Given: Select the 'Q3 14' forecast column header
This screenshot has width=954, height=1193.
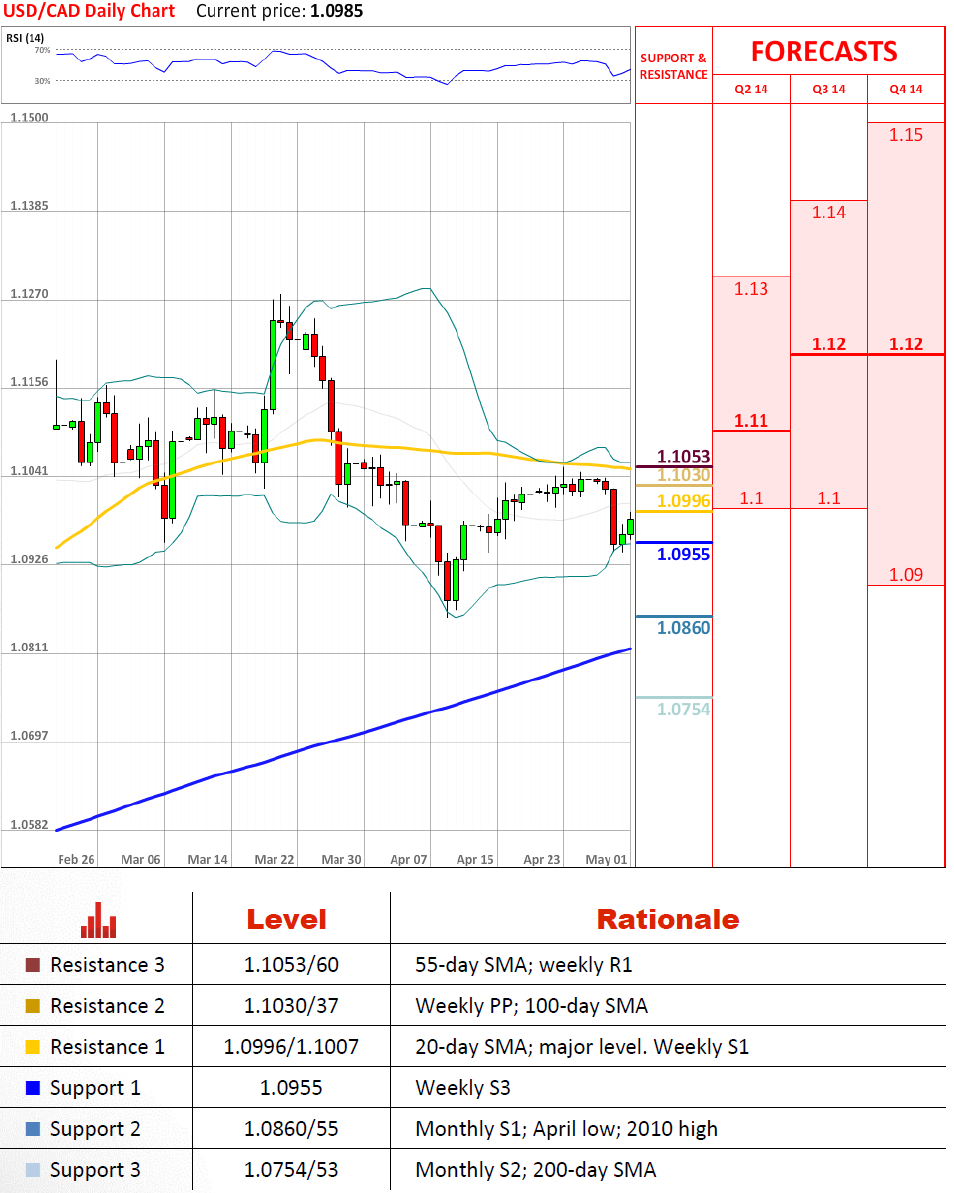Looking at the screenshot, I should pos(828,89).
